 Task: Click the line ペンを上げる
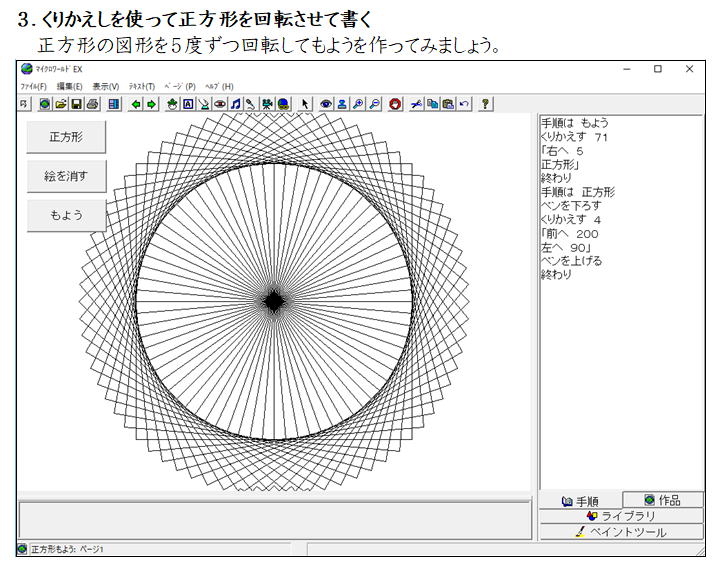pos(571,261)
